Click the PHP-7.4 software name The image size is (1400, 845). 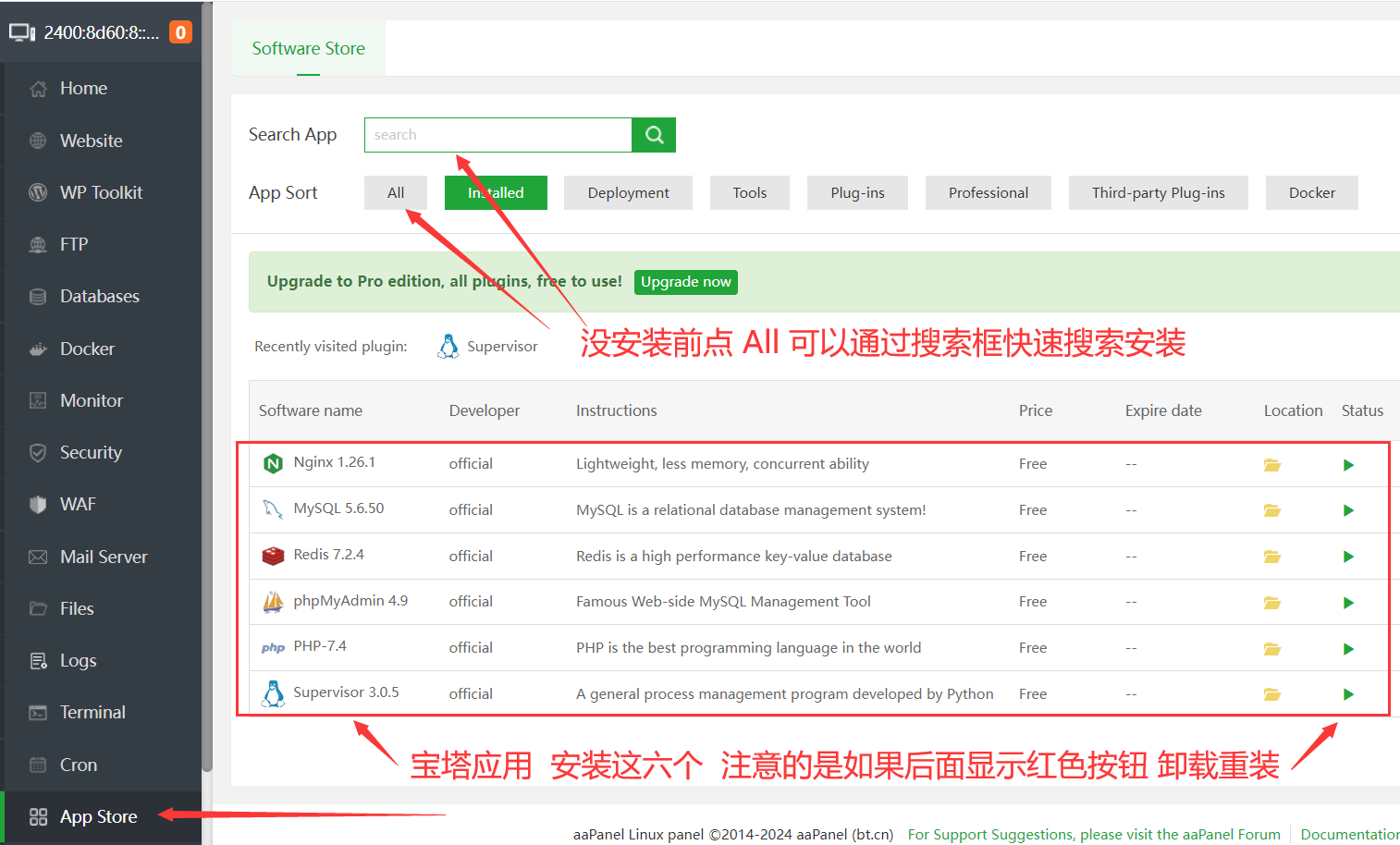pyautogui.click(x=320, y=646)
